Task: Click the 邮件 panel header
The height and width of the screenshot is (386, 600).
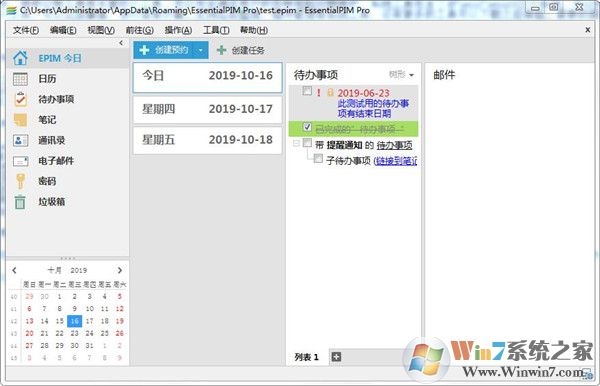Action: click(444, 75)
